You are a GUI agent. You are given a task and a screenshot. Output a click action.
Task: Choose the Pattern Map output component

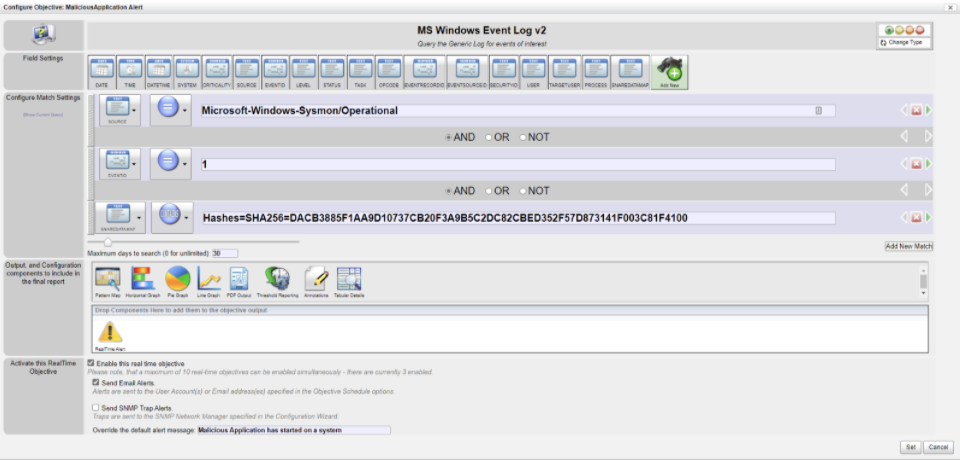(x=108, y=282)
